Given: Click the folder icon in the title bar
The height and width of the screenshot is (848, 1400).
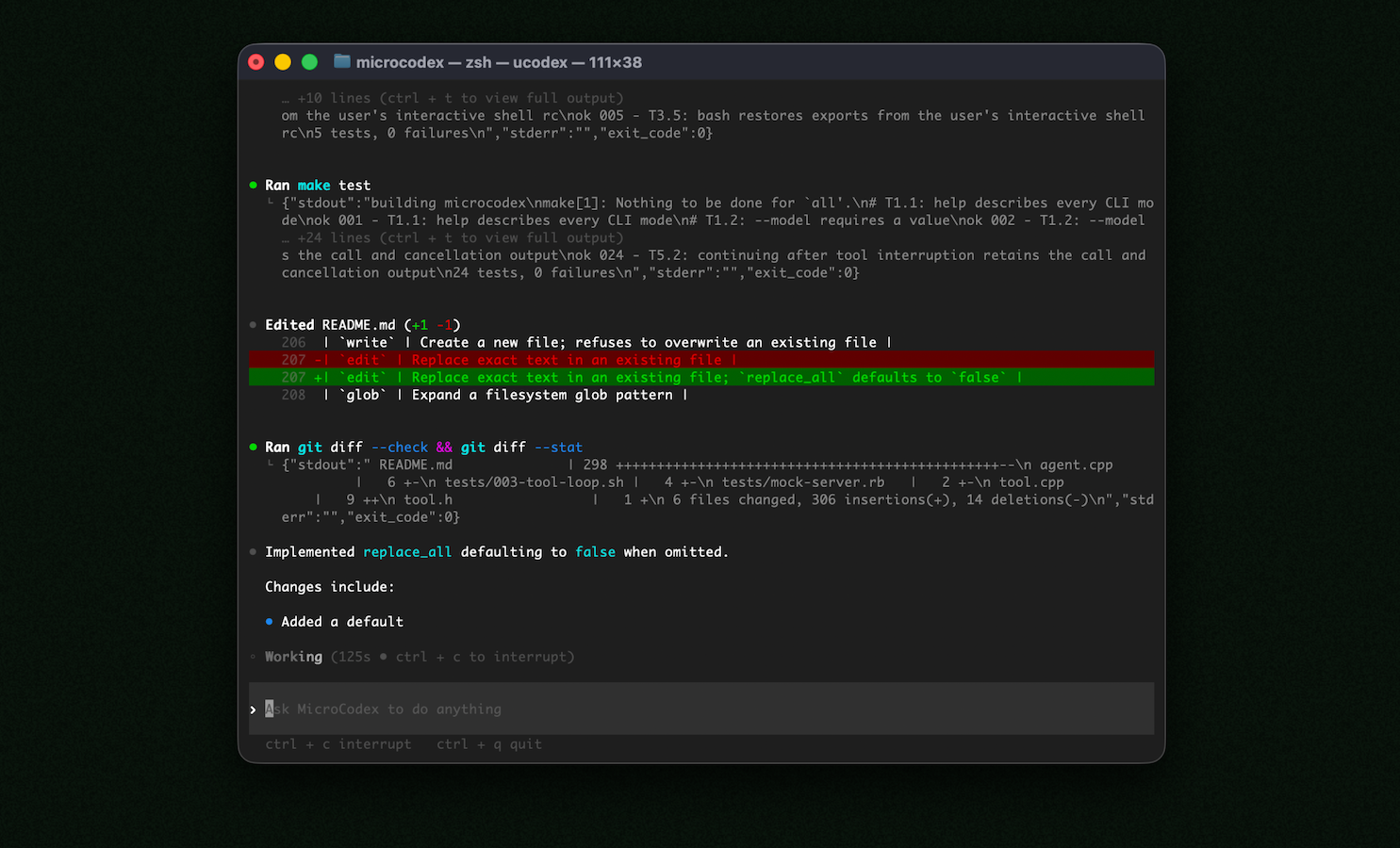Looking at the screenshot, I should pyautogui.click(x=342, y=62).
